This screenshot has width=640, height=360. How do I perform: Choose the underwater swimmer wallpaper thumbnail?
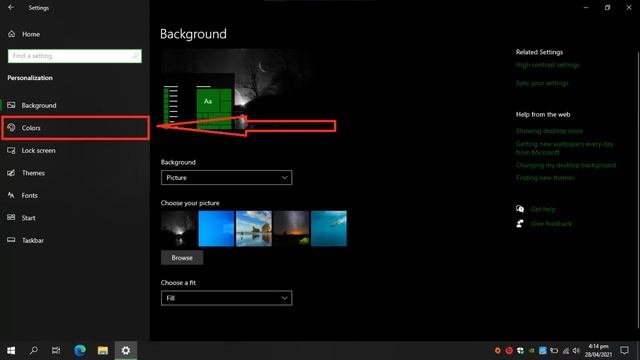tap(329, 229)
